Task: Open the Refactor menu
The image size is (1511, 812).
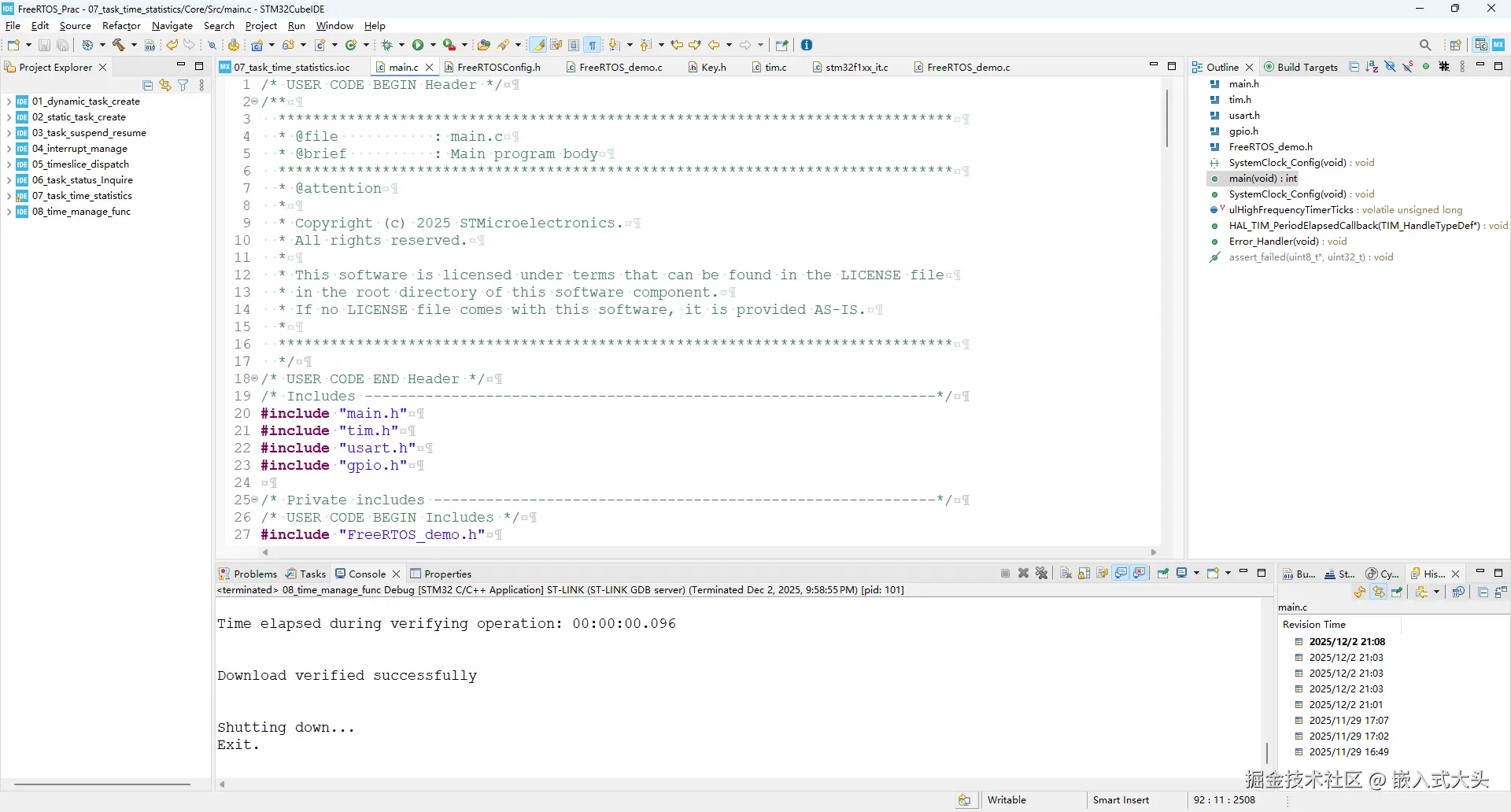Action: pos(121,26)
